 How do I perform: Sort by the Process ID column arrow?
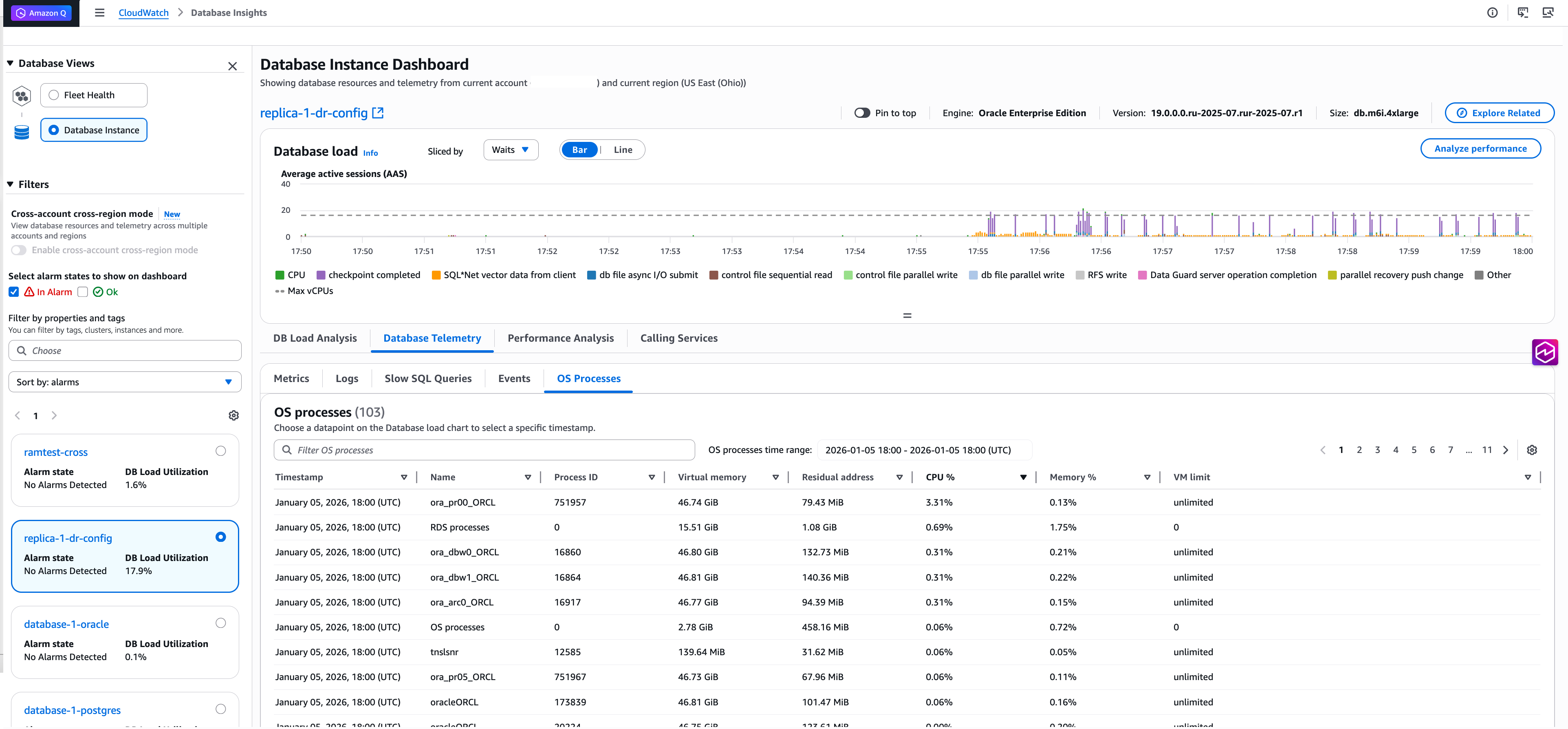pos(652,477)
